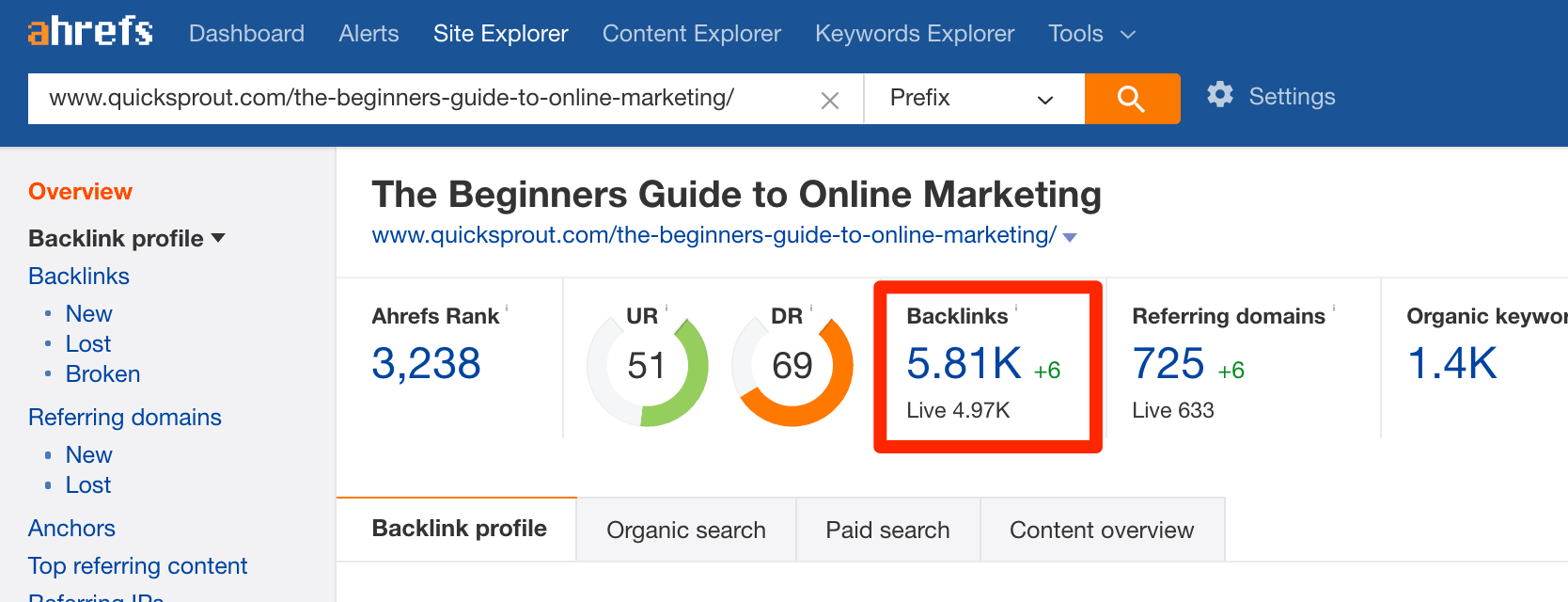This screenshot has width=1568, height=602.
Task: Open Settings via the gear icon
Action: tap(1220, 95)
